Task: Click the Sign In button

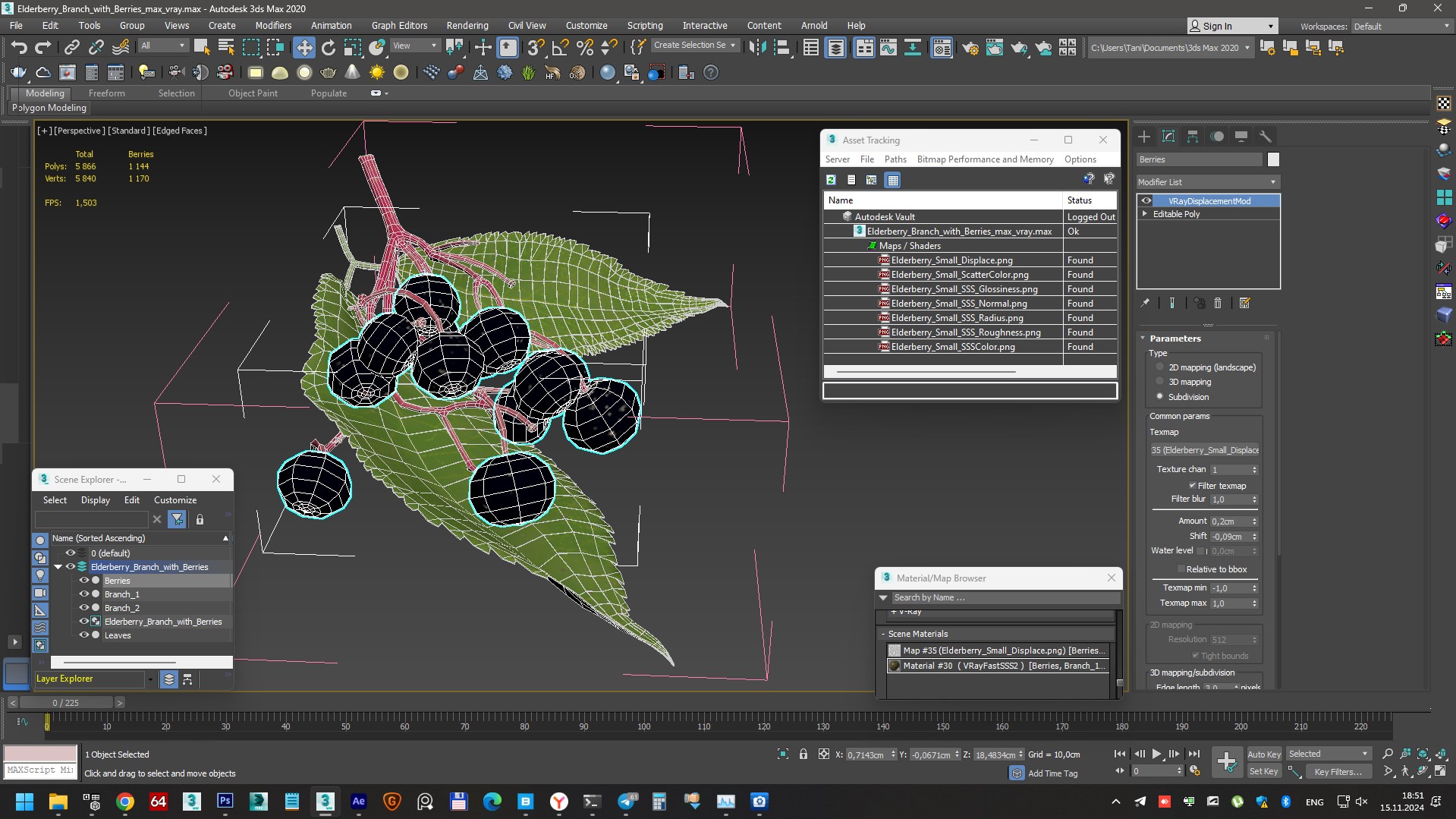Action: pos(1232,26)
